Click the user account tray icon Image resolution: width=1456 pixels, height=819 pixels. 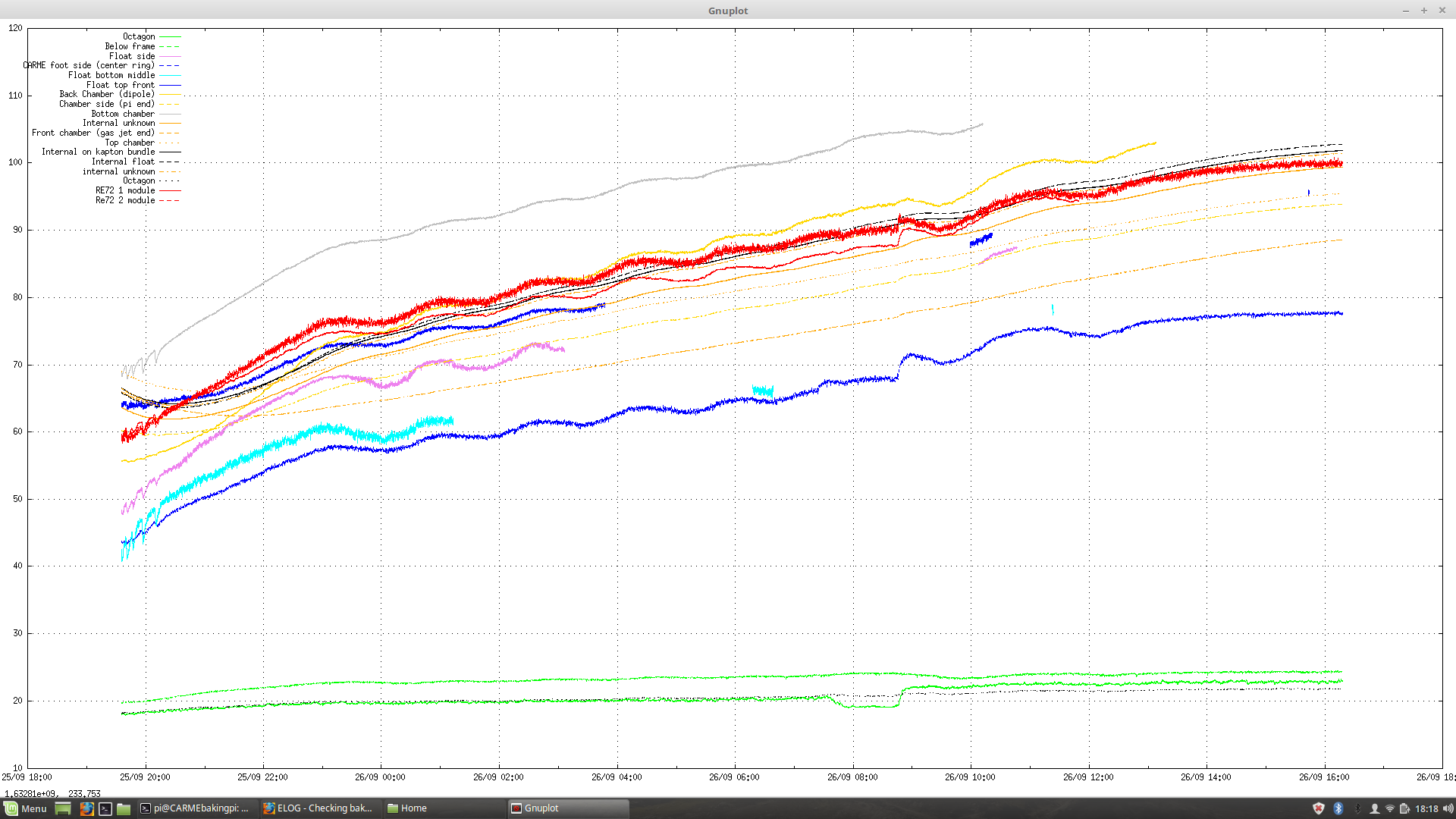point(1374,808)
